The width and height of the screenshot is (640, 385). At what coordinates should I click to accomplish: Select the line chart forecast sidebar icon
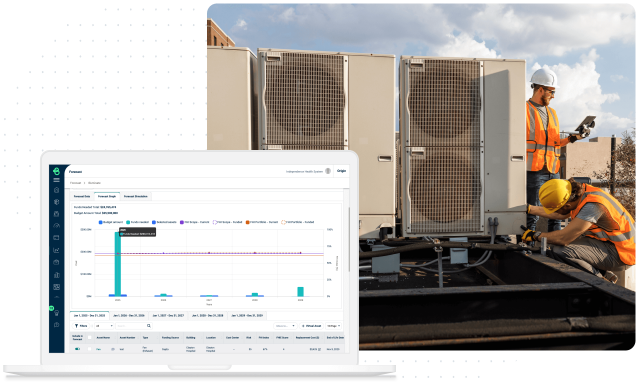tap(56, 250)
